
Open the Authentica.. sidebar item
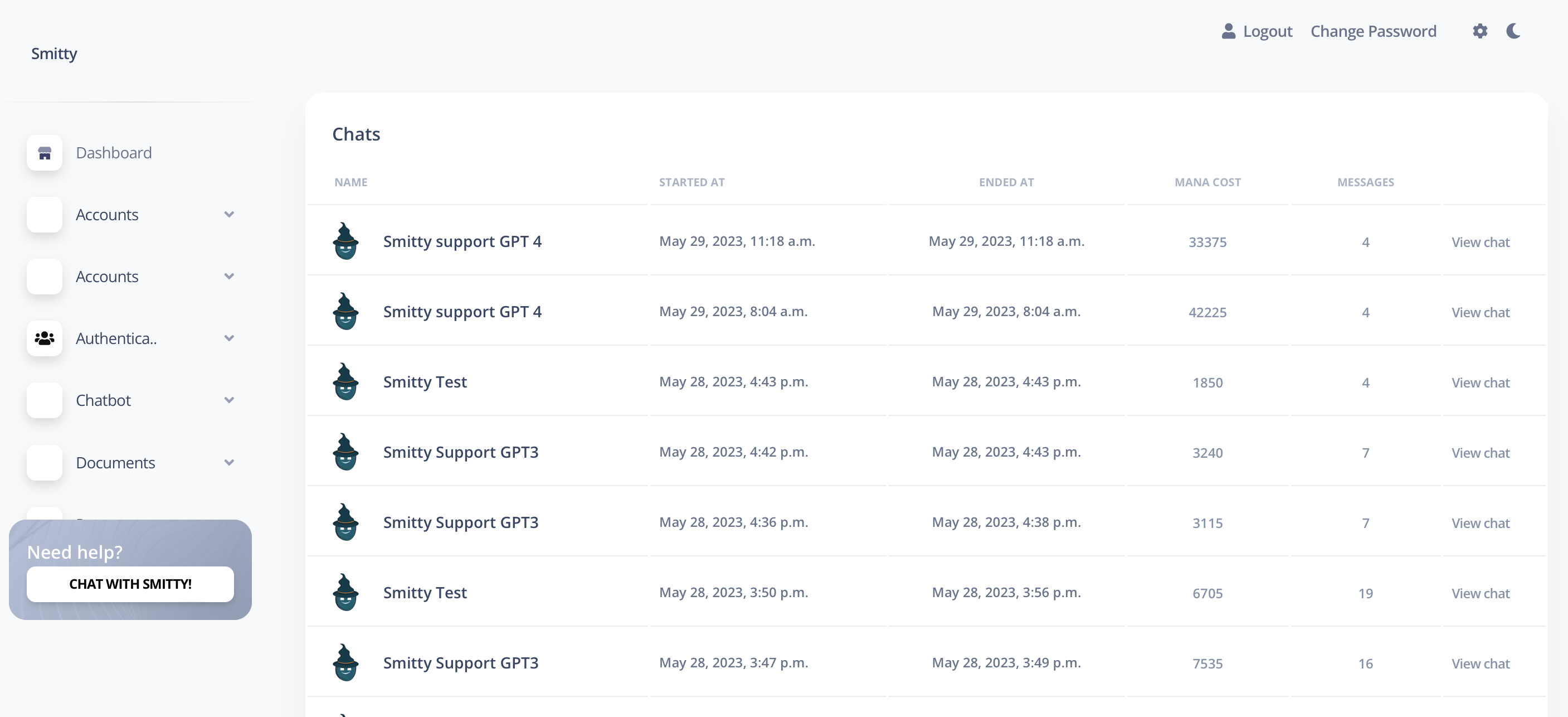pos(116,338)
